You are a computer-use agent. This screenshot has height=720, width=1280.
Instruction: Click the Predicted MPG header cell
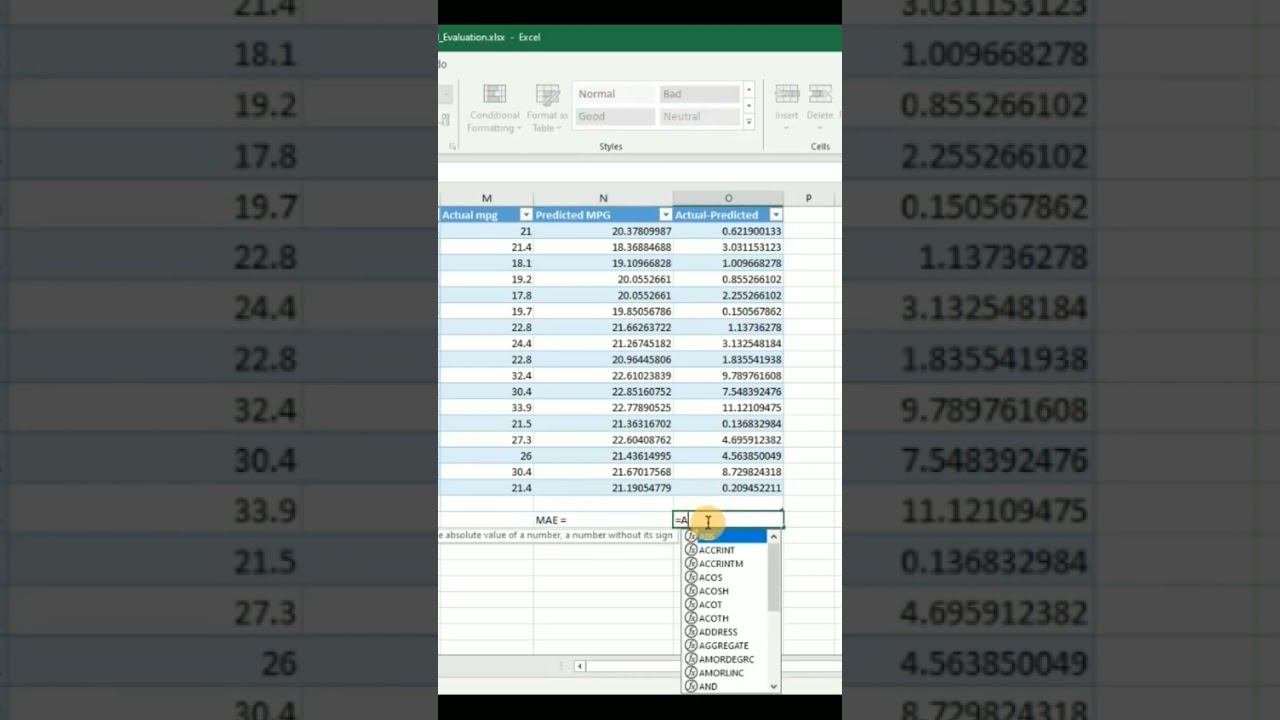coord(603,215)
